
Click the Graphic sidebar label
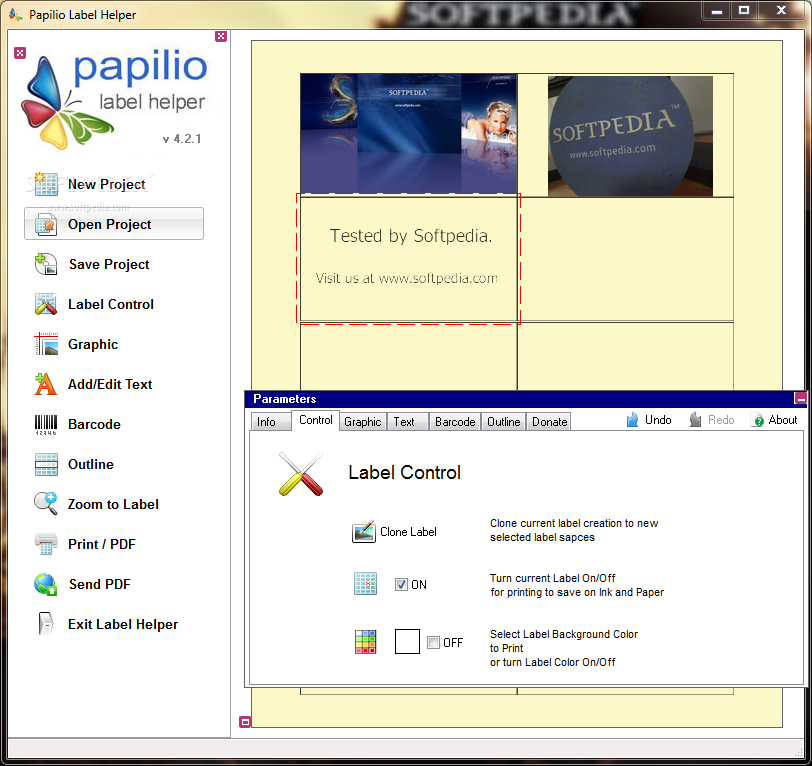93,344
